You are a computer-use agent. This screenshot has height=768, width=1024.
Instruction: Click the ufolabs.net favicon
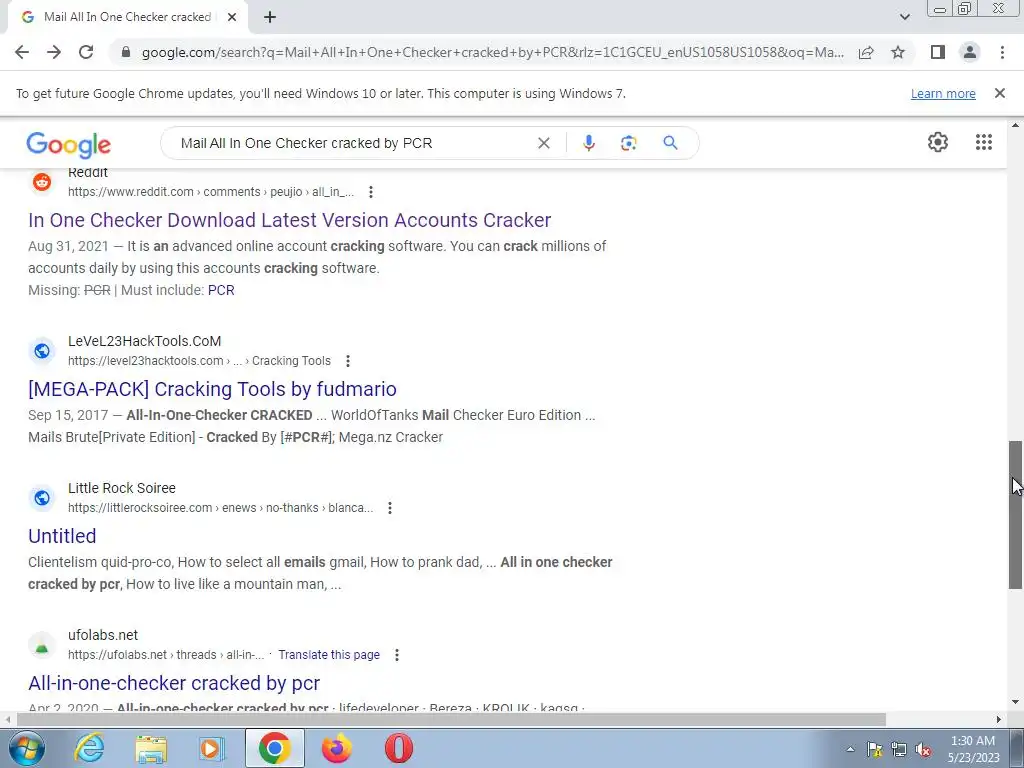click(42, 645)
